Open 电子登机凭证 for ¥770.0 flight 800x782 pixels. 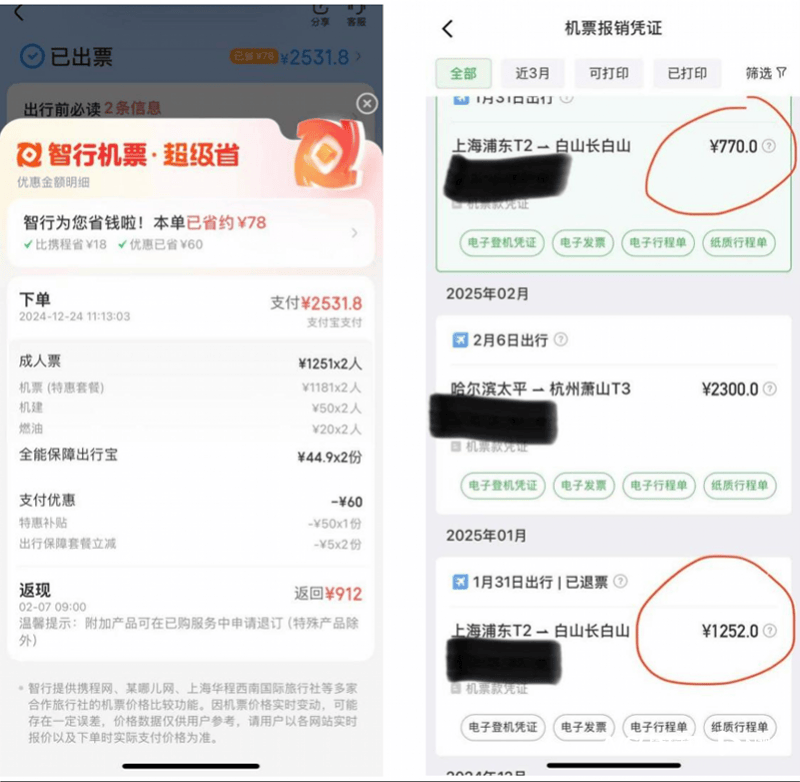click(502, 243)
